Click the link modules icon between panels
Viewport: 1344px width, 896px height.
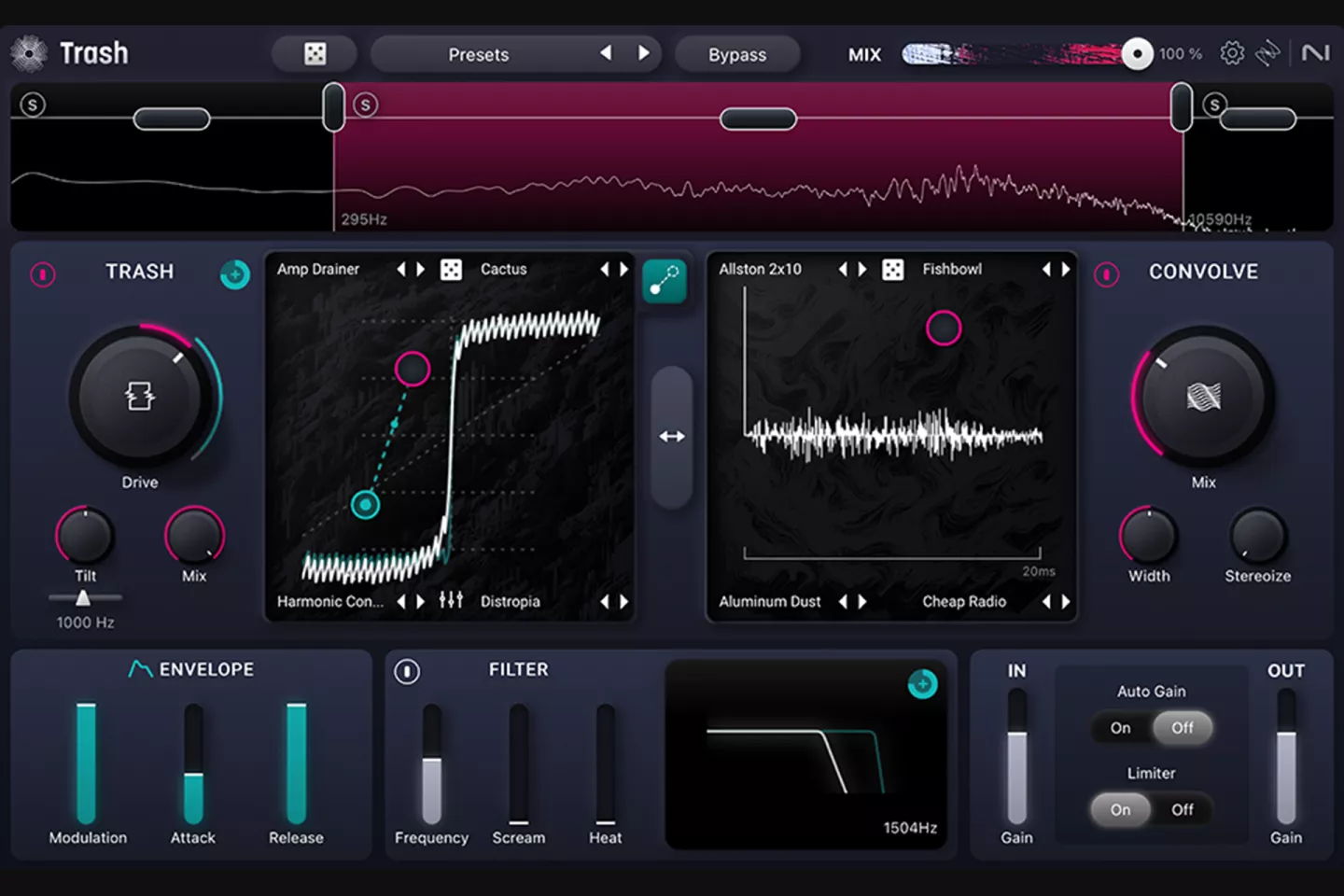665,281
